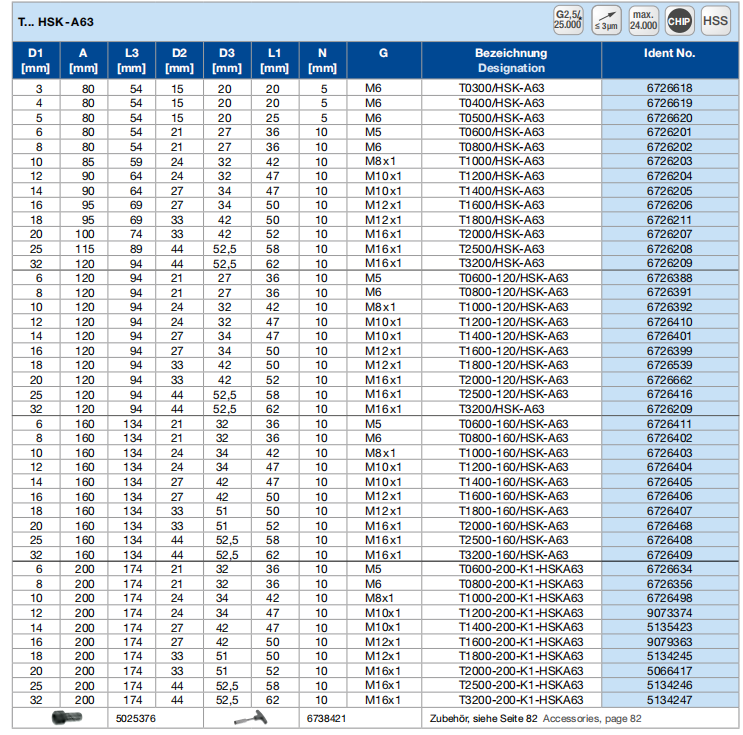
Task: Click accessory number 6738421
Action: pyautogui.click(x=325, y=718)
